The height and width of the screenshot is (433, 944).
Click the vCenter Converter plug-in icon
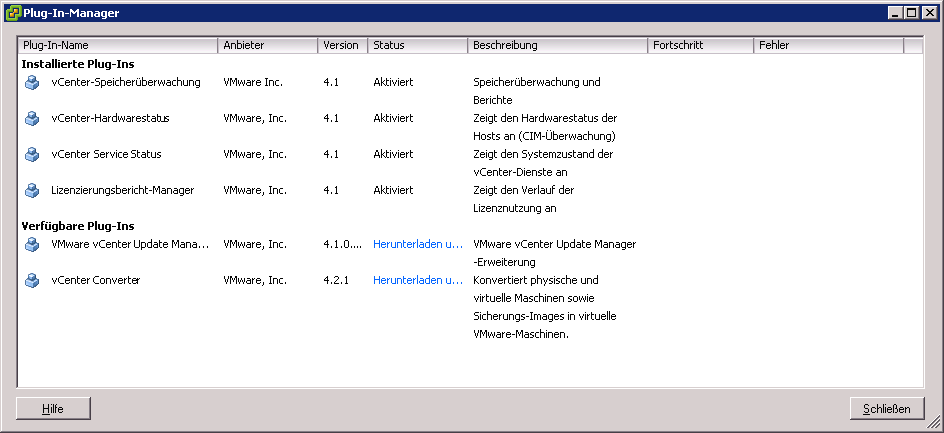coord(32,280)
